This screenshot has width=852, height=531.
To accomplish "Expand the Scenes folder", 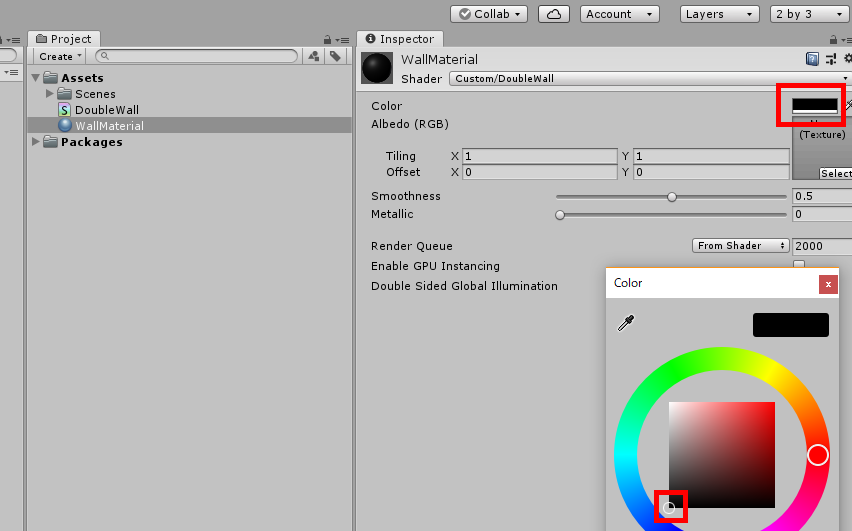I will click(x=49, y=93).
